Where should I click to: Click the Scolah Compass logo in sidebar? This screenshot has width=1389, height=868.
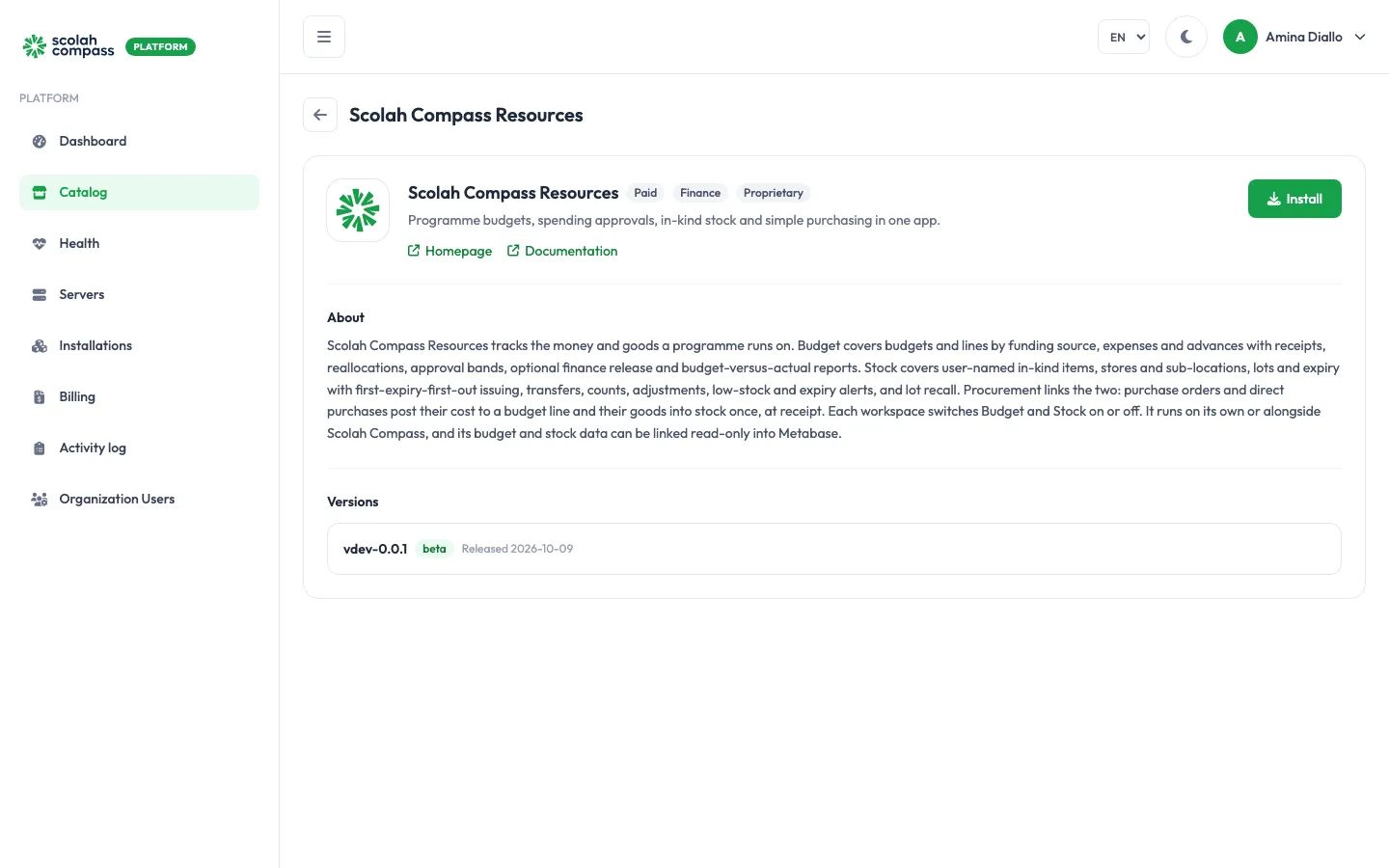pos(68,46)
